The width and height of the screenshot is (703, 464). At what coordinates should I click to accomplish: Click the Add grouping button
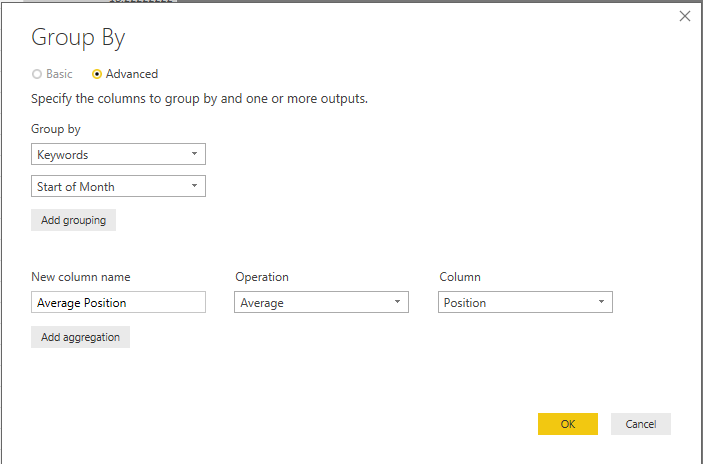pos(74,220)
